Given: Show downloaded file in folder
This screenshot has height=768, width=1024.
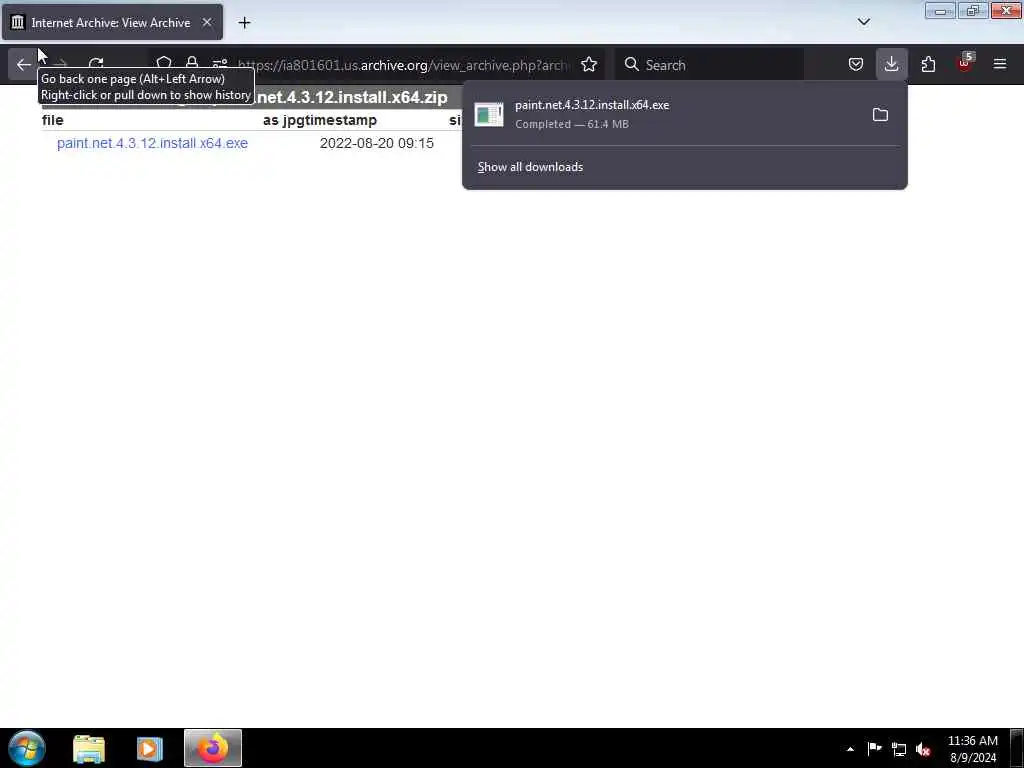Looking at the screenshot, I should (880, 115).
